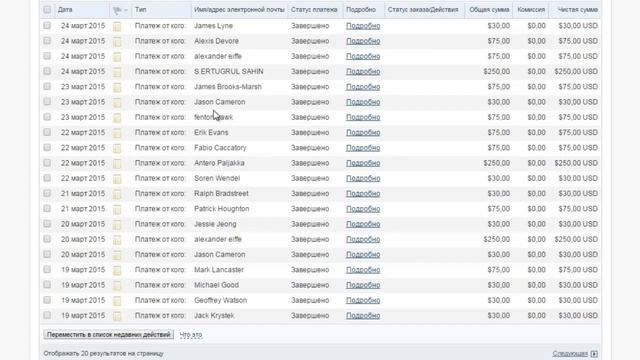Click the note icon in Soren Wendel row
The image size is (640, 360).
[117, 179]
